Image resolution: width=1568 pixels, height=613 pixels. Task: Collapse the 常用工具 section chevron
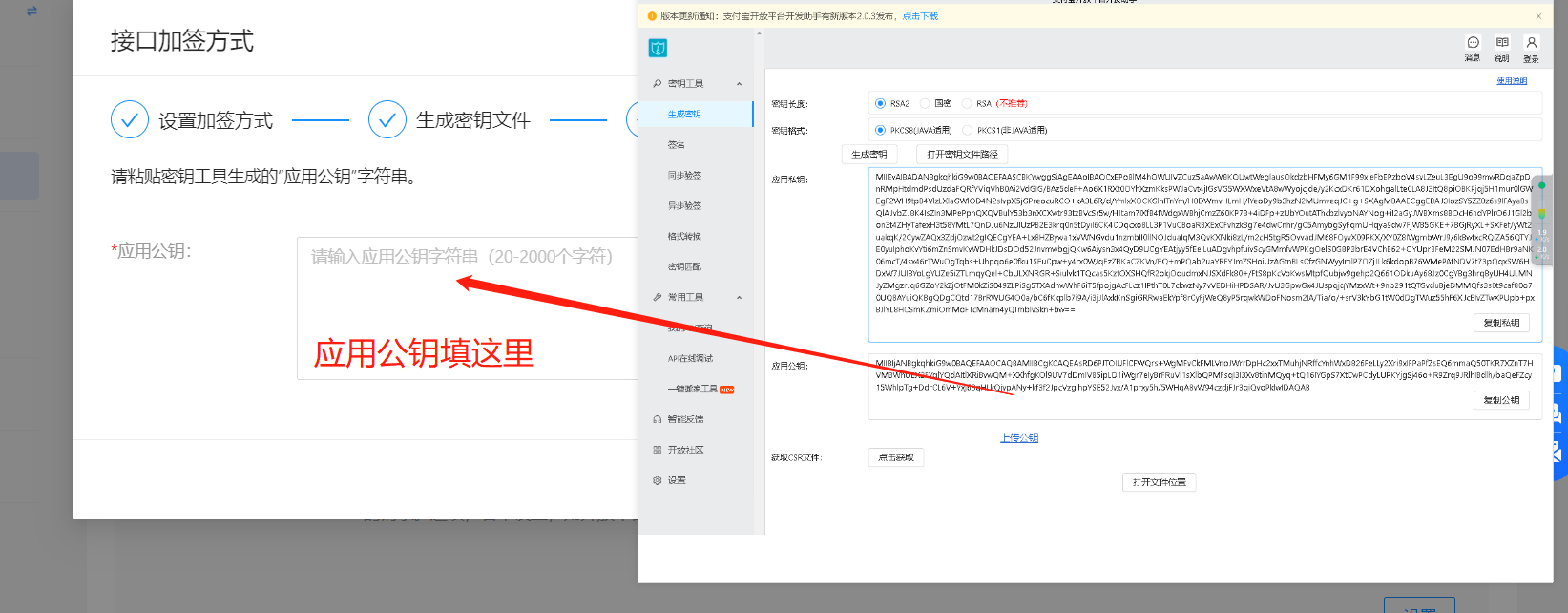[740, 298]
